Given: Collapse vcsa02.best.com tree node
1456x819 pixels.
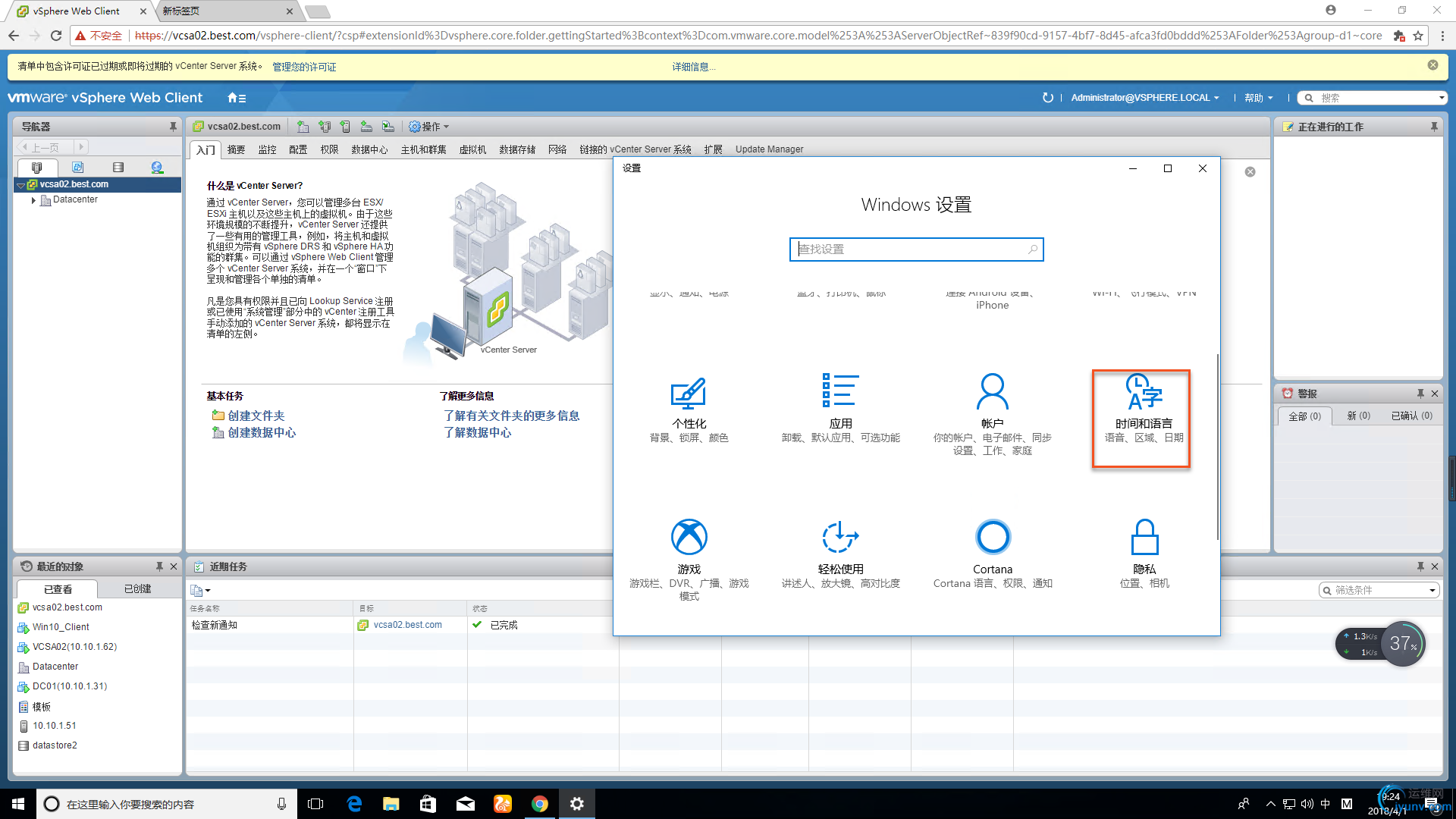Looking at the screenshot, I should point(20,185).
